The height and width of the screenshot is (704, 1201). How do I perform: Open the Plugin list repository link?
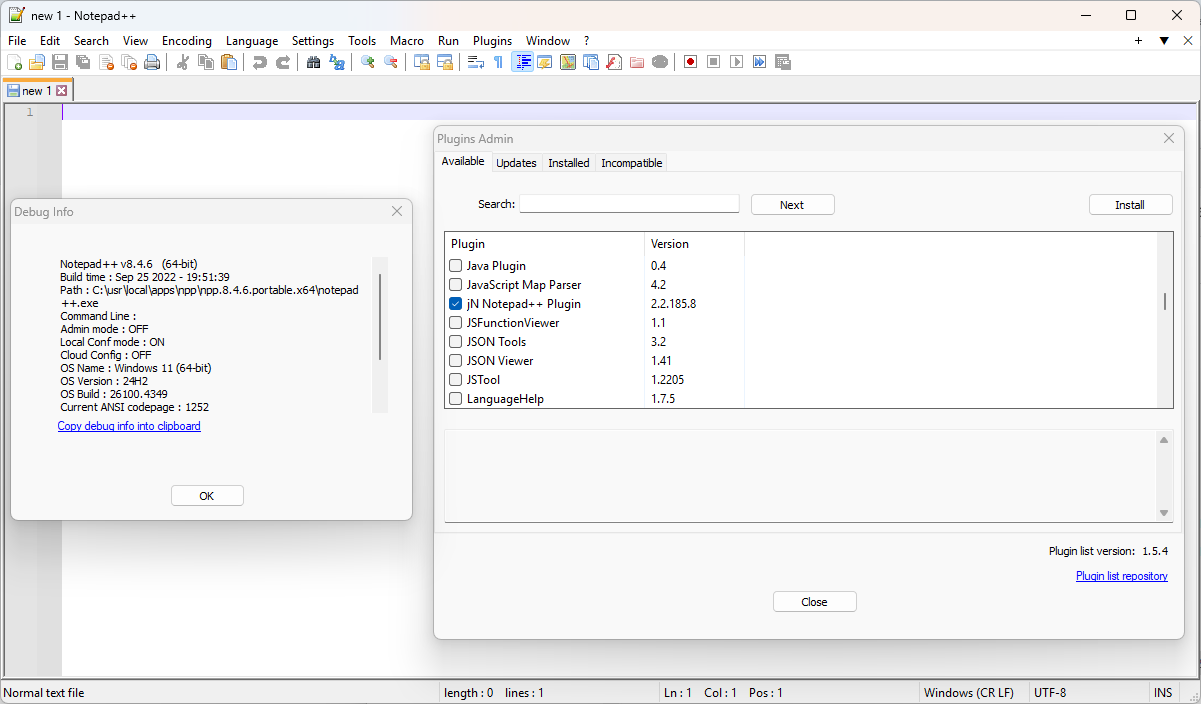pyautogui.click(x=1121, y=576)
